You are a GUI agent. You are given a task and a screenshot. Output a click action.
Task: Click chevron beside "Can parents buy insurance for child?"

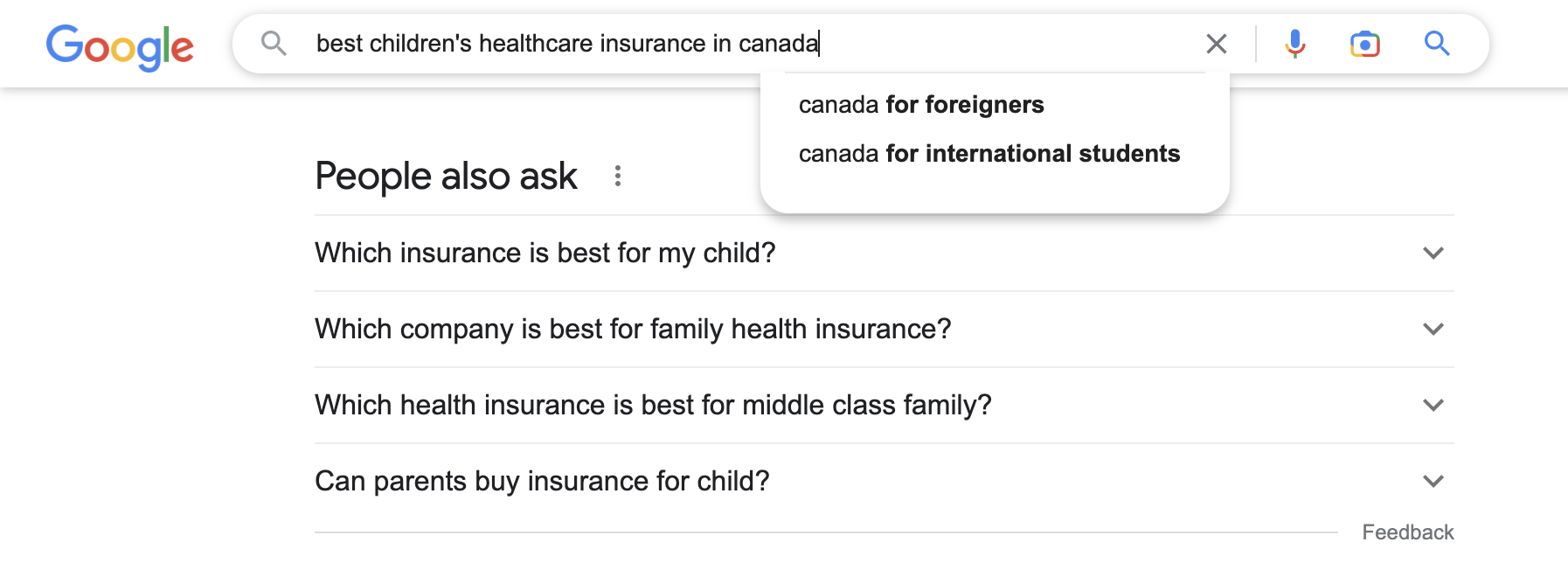pyautogui.click(x=1433, y=482)
